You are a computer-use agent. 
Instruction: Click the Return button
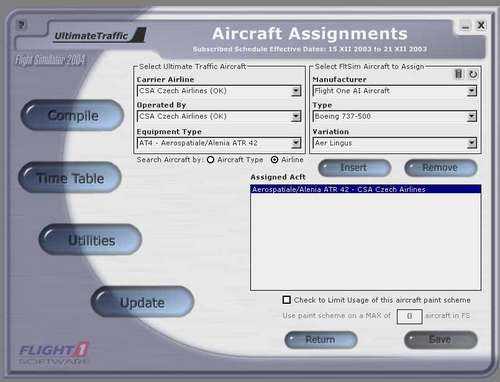(x=321, y=340)
